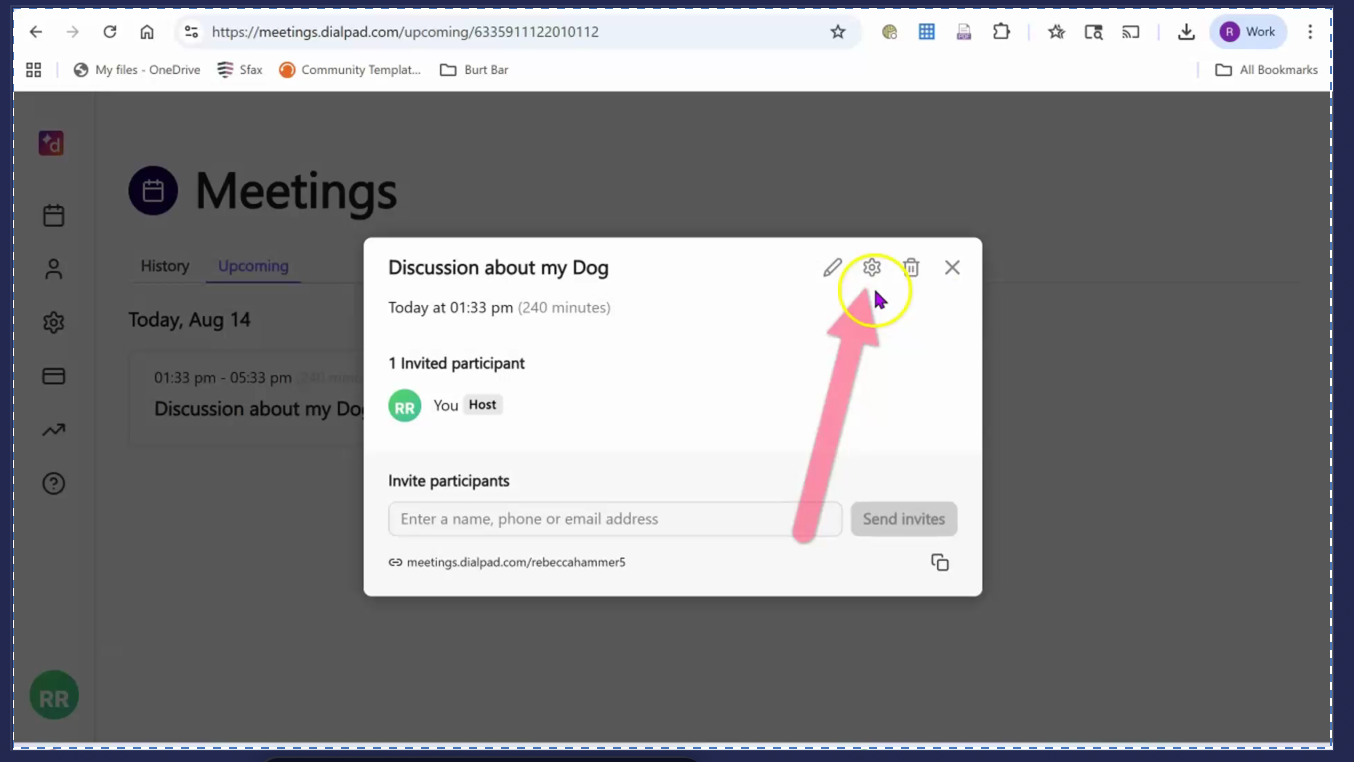
Task: Focus the invite participants input field
Action: coord(615,519)
